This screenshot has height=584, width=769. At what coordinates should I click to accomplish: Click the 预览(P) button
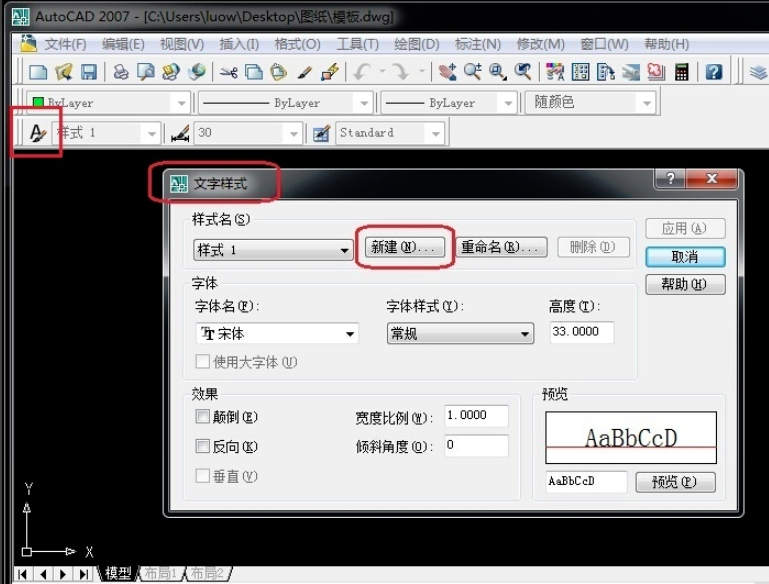(x=675, y=482)
